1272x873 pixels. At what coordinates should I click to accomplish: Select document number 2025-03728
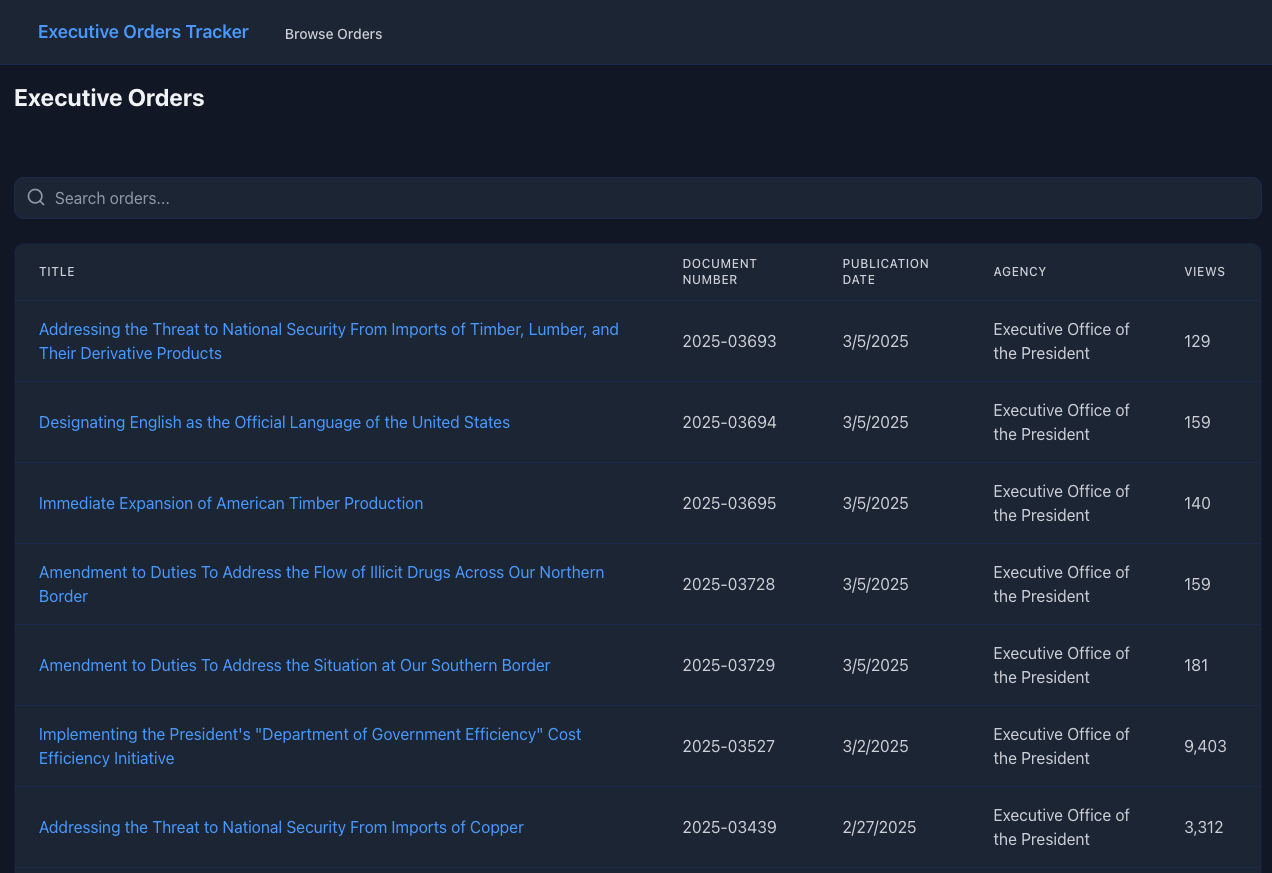point(729,584)
